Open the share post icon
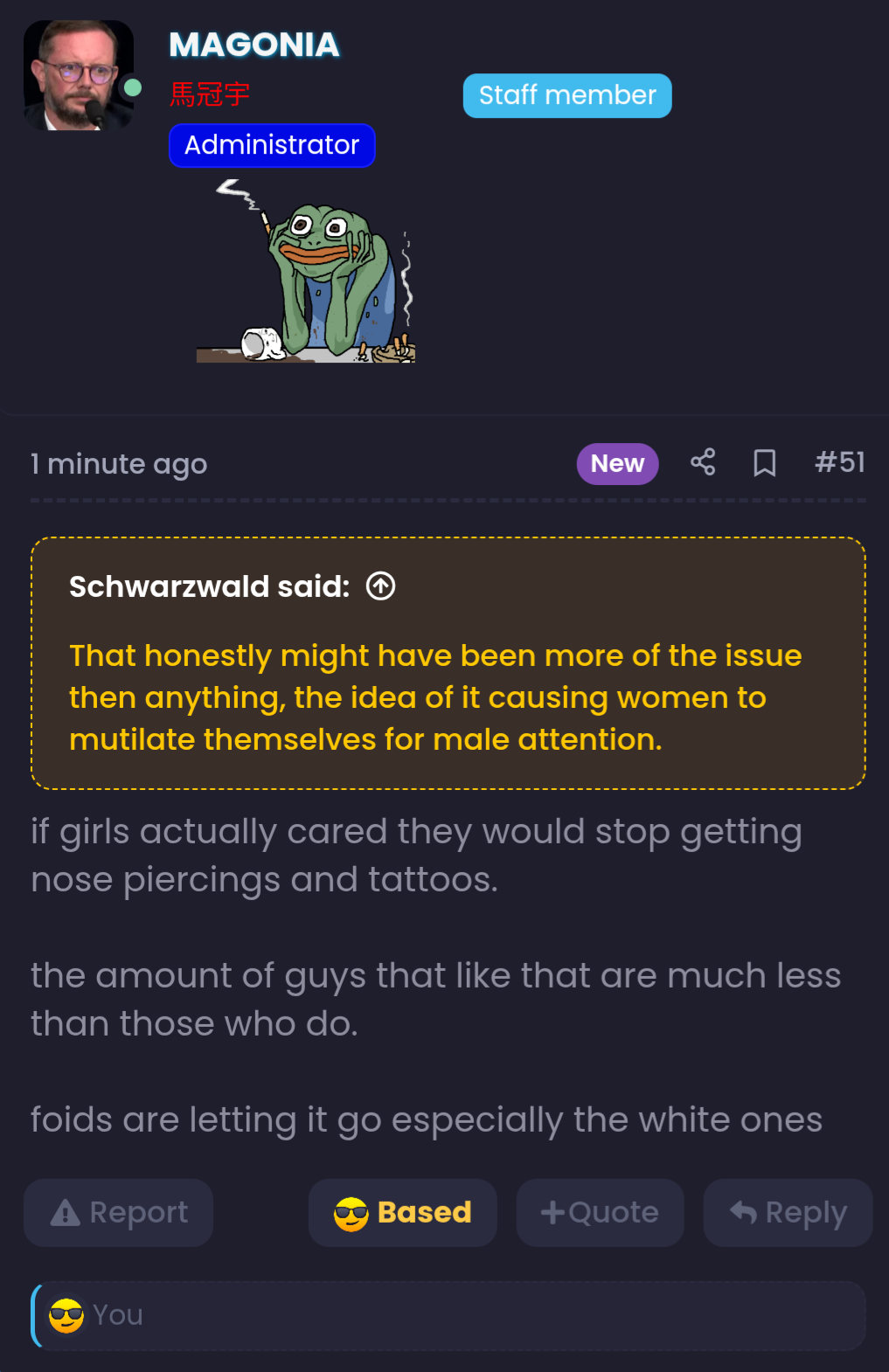Screen dimensions: 889x1372 point(703,462)
